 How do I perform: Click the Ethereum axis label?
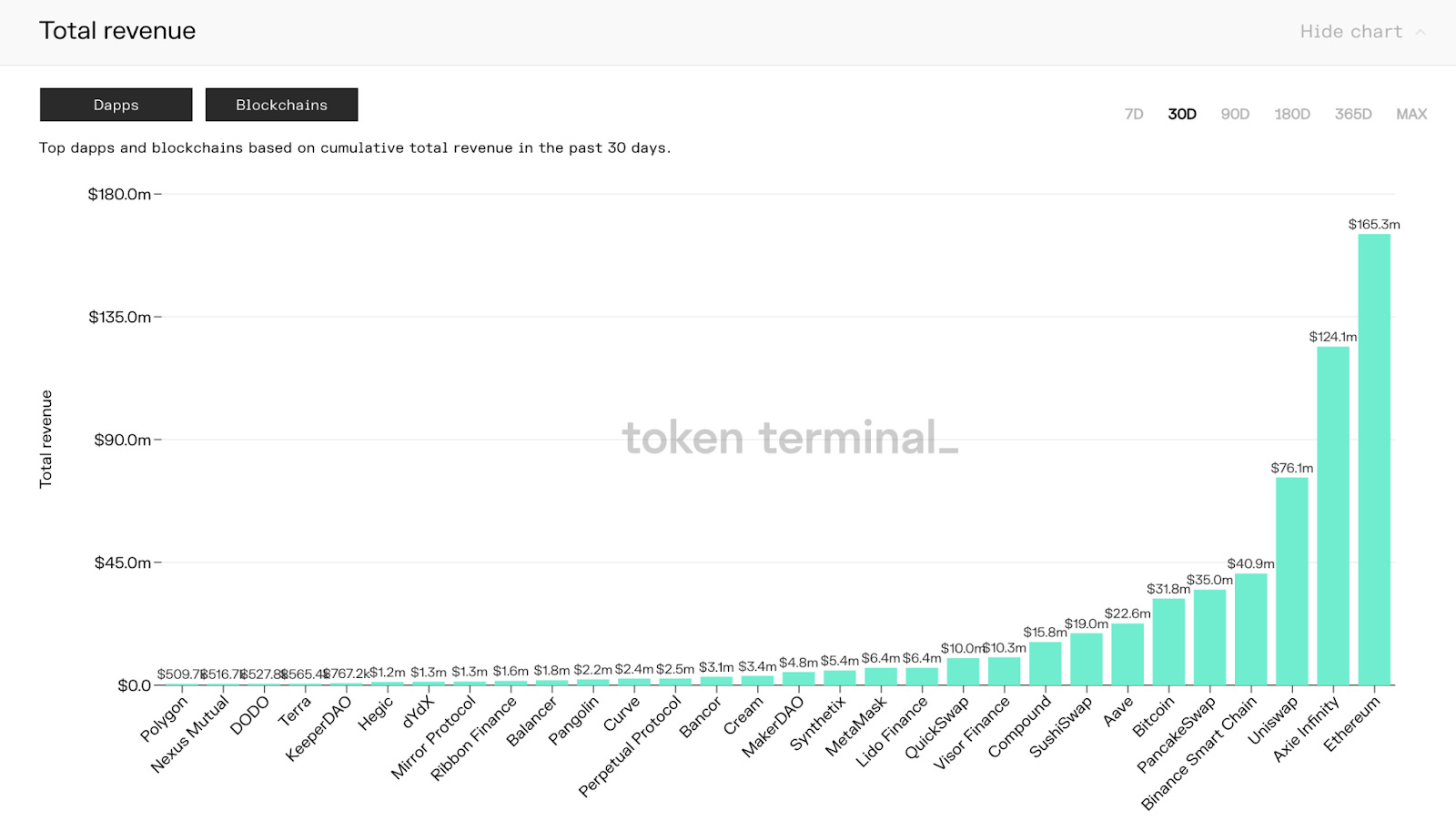point(1352,724)
